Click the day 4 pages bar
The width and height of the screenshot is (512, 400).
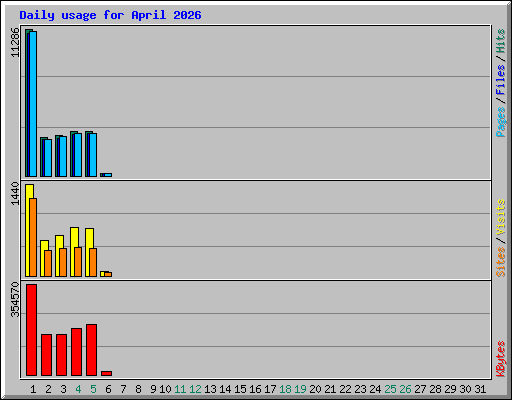(78, 155)
